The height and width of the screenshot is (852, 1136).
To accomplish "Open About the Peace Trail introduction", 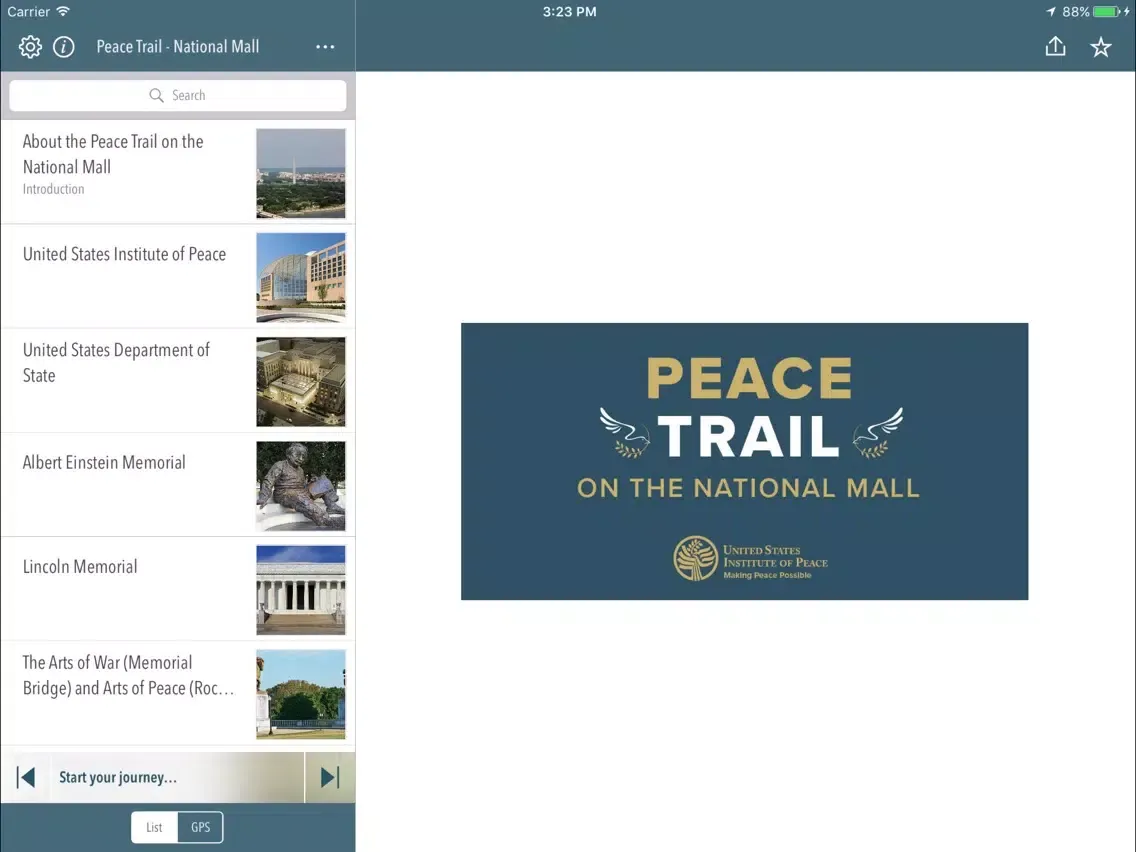I will coord(178,172).
